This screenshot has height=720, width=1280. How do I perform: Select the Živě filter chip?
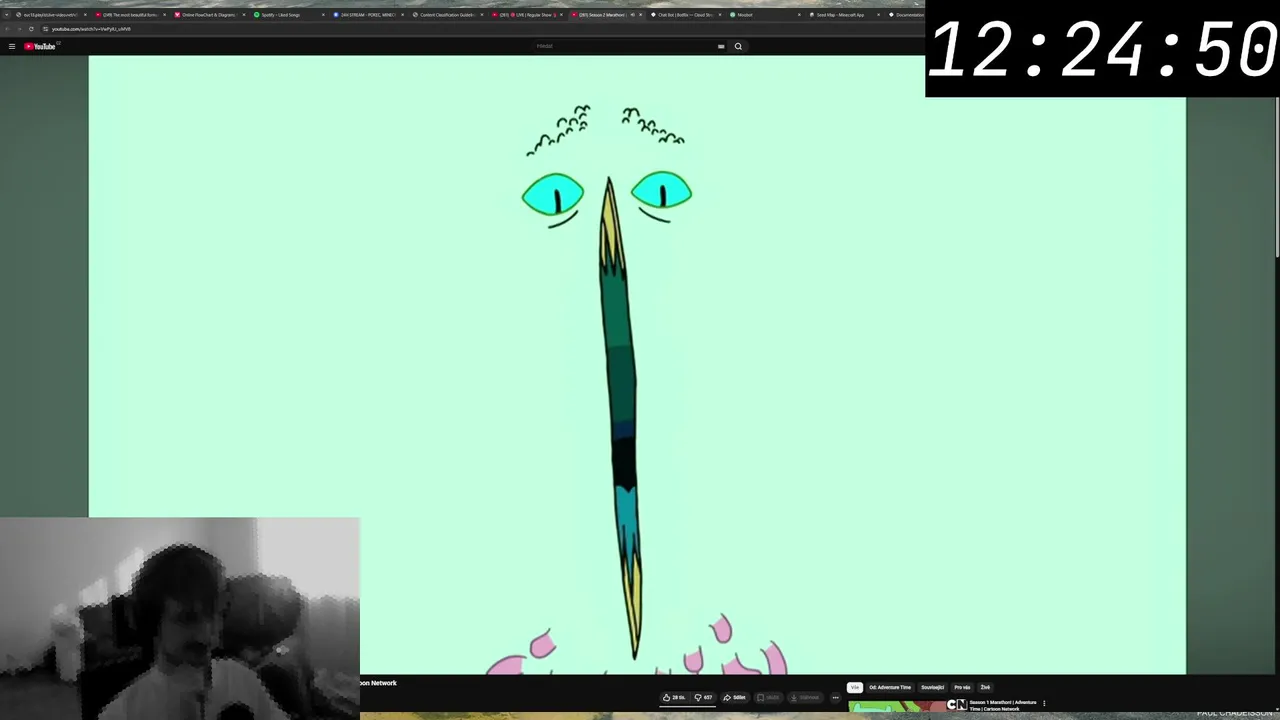click(985, 687)
